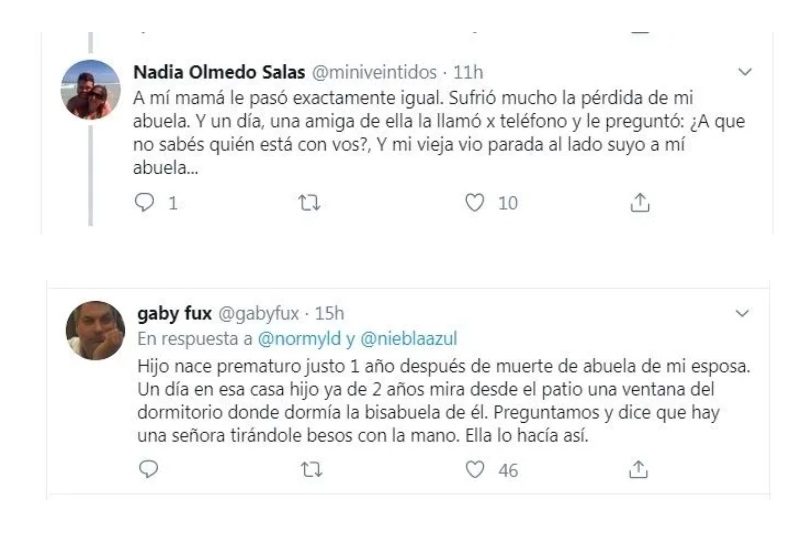Click the 15h timestamp on gaby's tweet
Screen dimensions: 800x538
click(329, 313)
